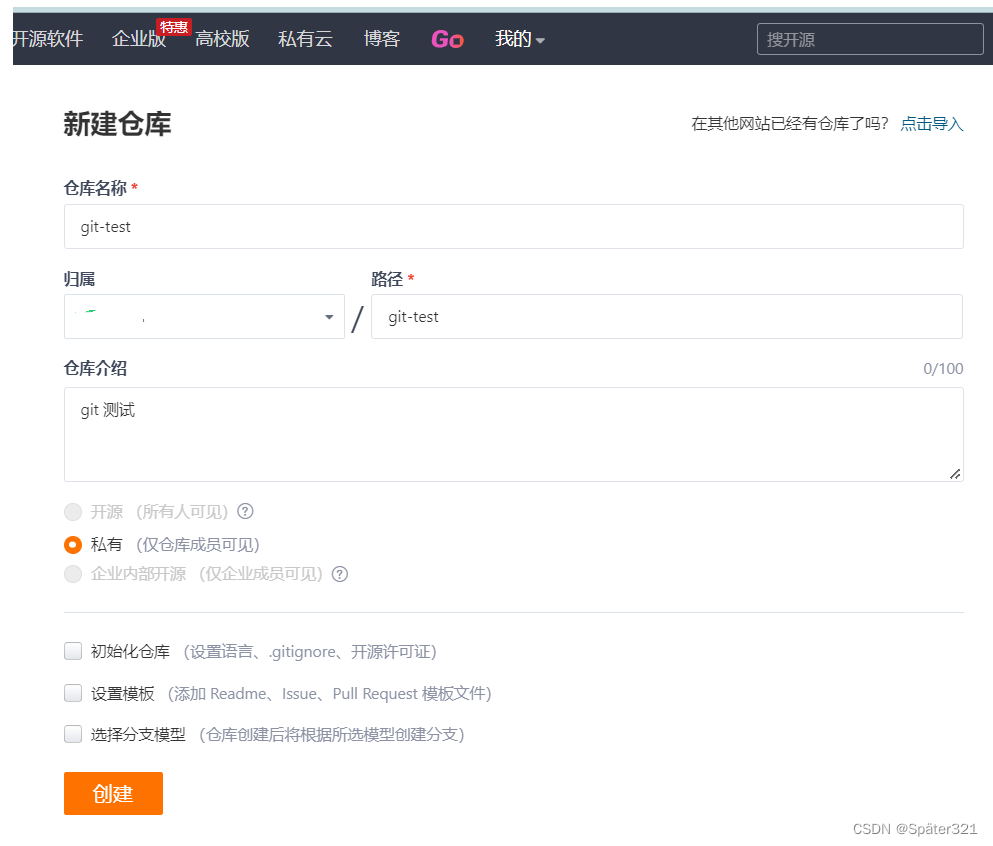The width and height of the screenshot is (993, 846).
Task: Follow the 点击导入 link
Action: (x=932, y=123)
